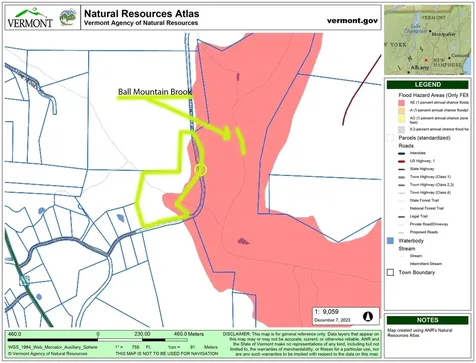Click the Ball Mountain Brook label
Image resolution: width=476 pixels, height=363 pixels.
155,91
